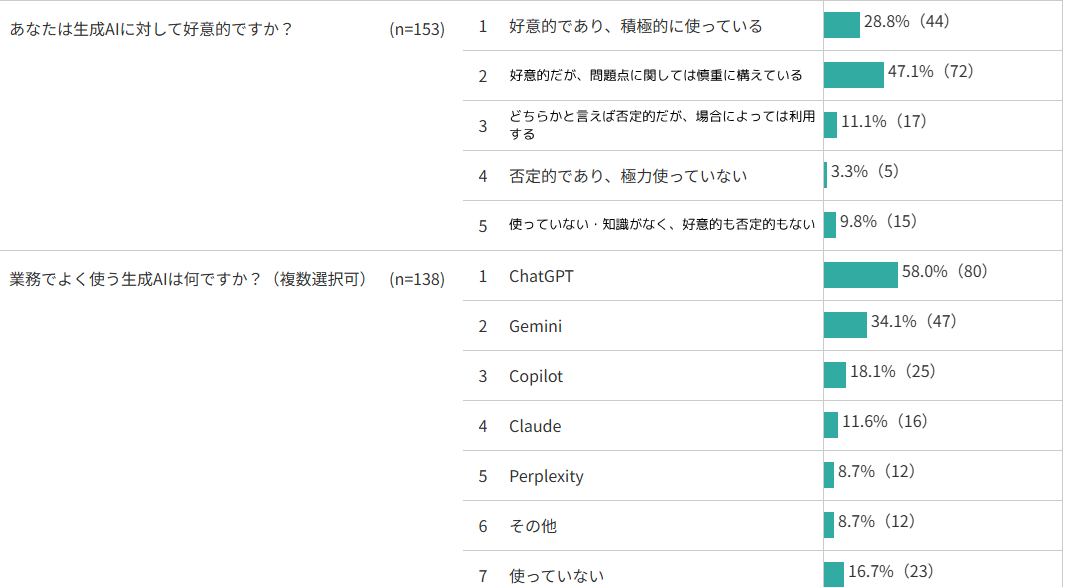
Task: Click the (n=138) sample count
Action: pos(417,279)
